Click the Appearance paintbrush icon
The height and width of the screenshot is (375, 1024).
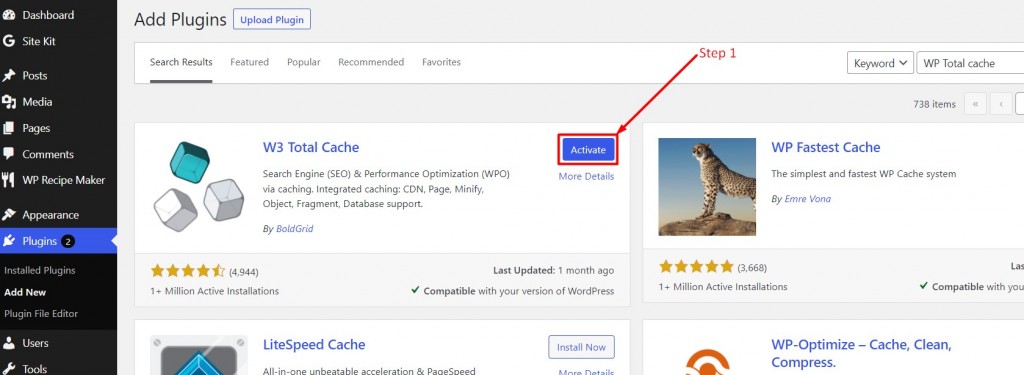[8, 215]
